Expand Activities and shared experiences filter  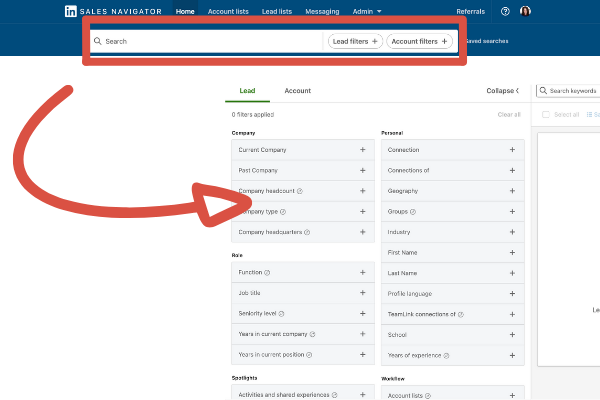(x=303, y=394)
